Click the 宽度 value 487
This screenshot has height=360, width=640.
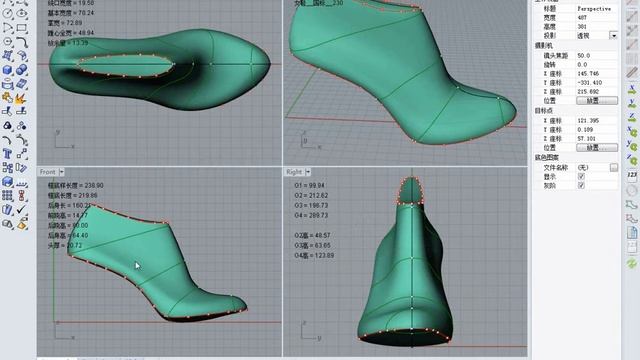582,18
